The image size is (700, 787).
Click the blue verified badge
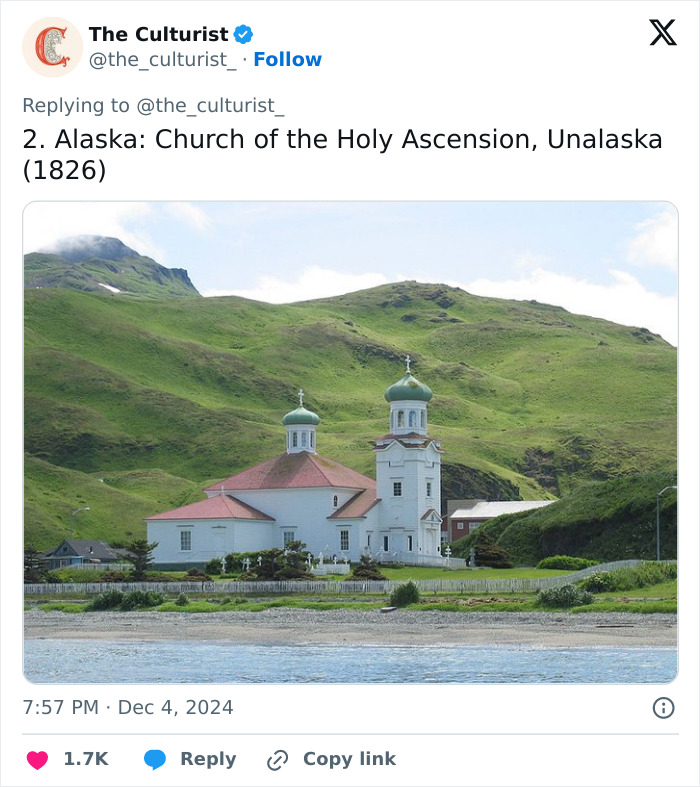pyautogui.click(x=243, y=35)
